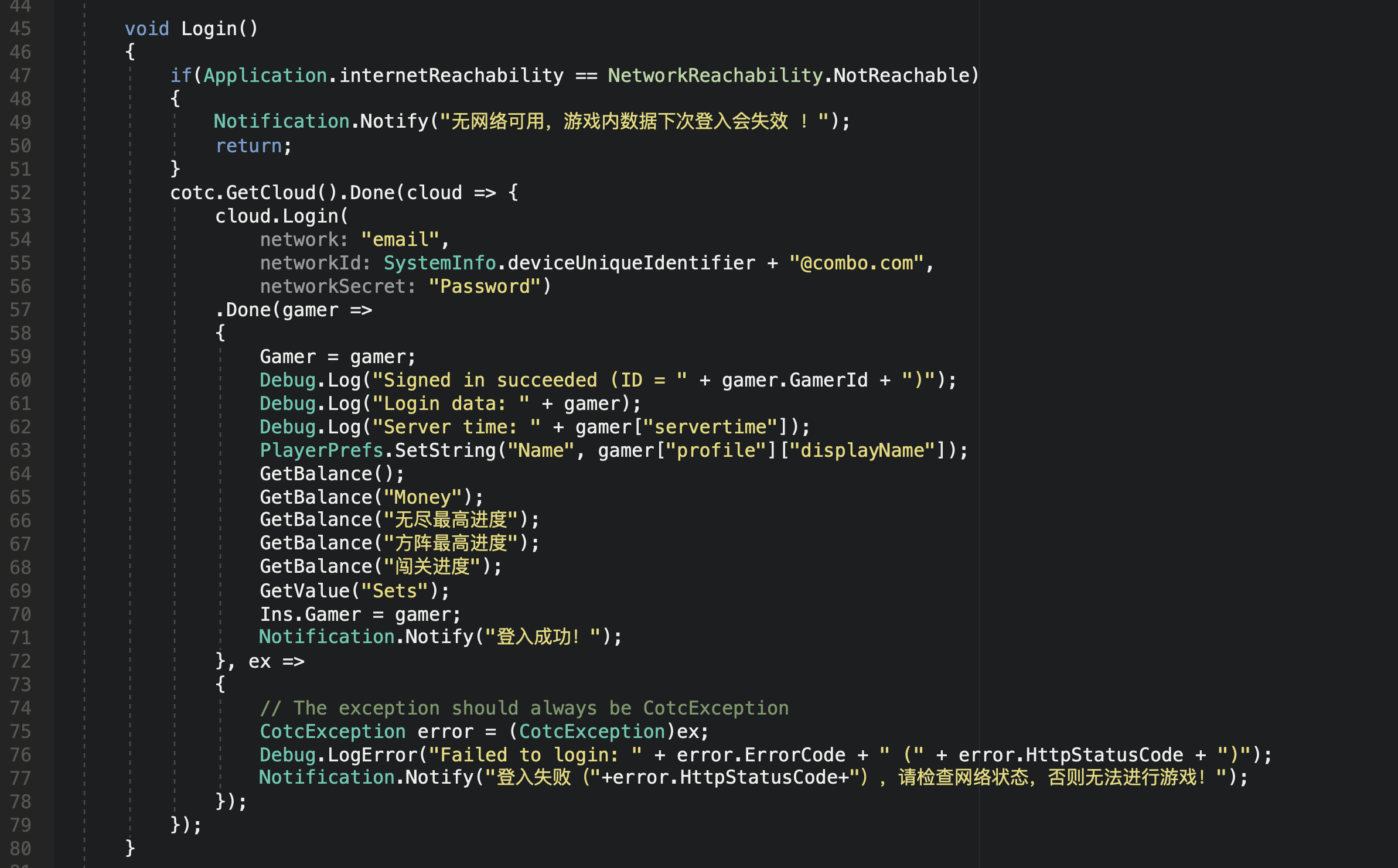Click ex => on line 72
Viewport: 1398px width, 868px height.
click(x=277, y=661)
